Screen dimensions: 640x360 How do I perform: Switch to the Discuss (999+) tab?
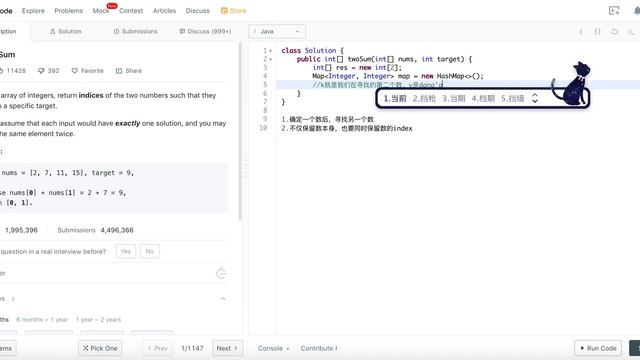pyautogui.click(x=205, y=31)
